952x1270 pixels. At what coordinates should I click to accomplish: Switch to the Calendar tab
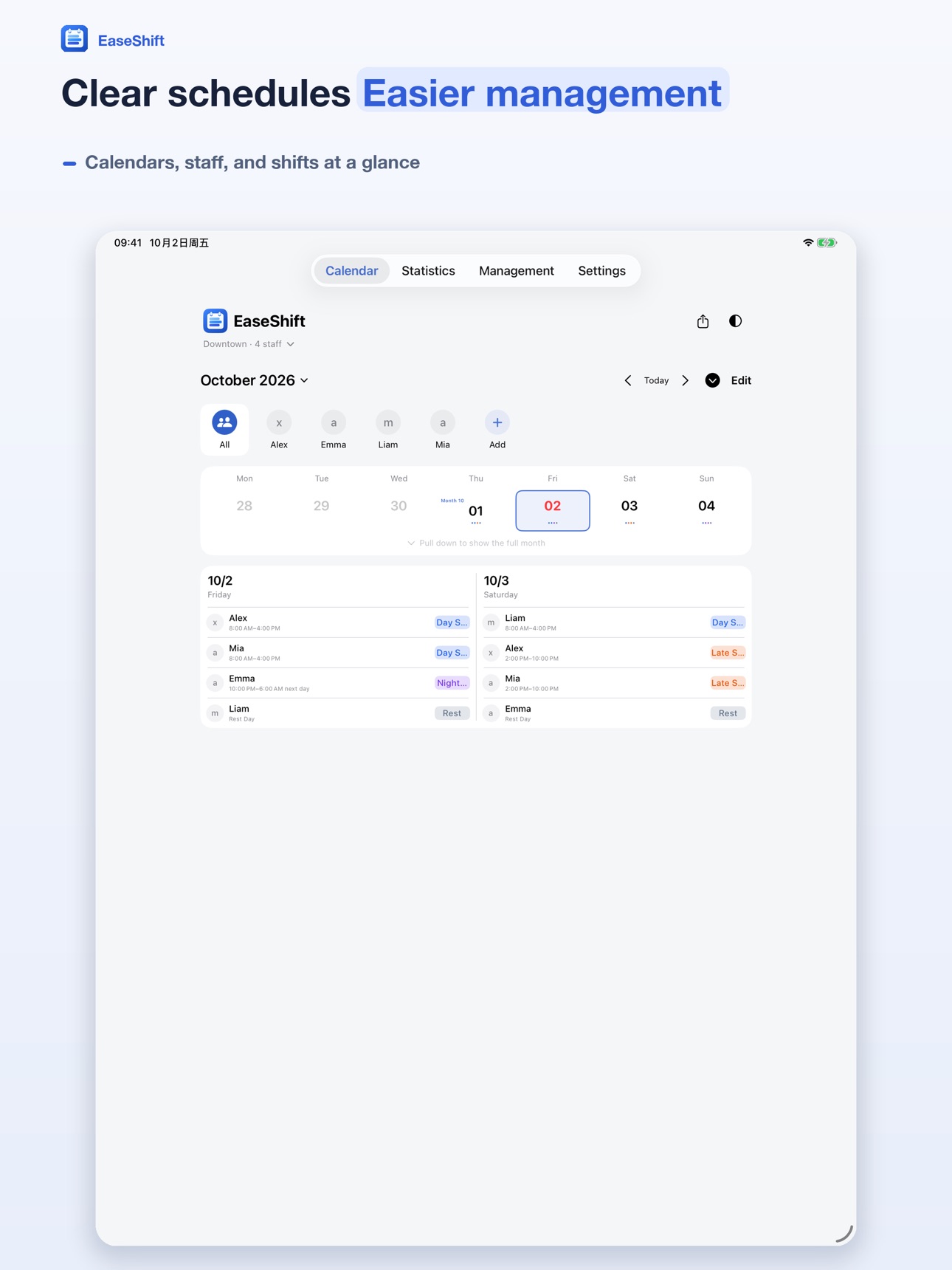(x=351, y=271)
